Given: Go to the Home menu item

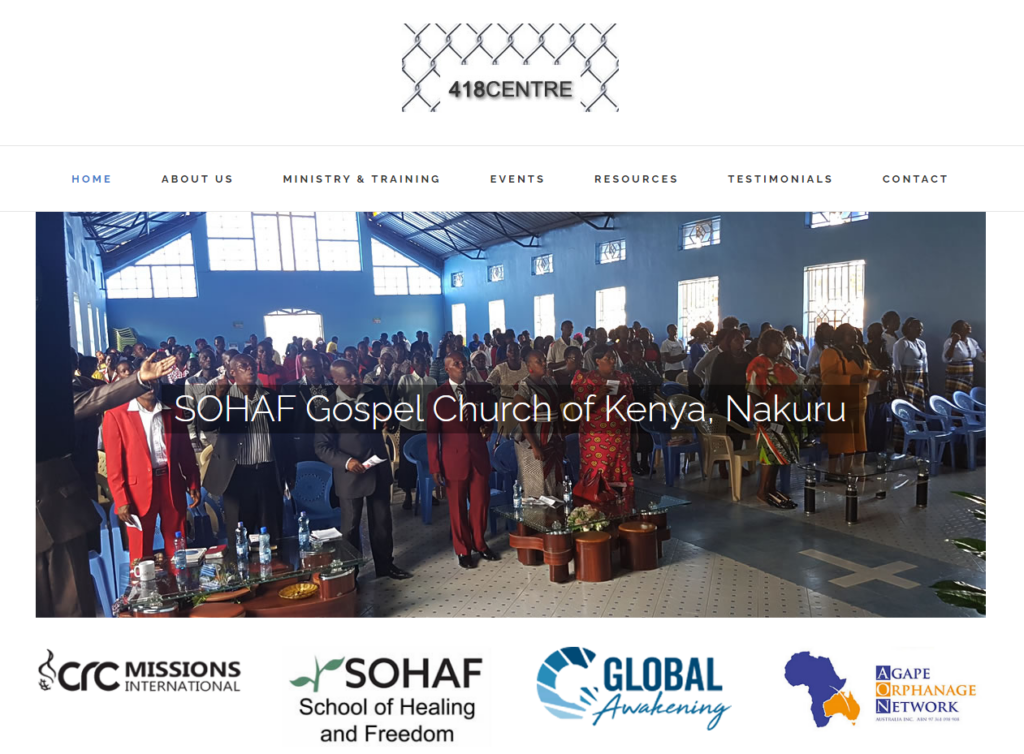Looking at the screenshot, I should click(x=91, y=179).
